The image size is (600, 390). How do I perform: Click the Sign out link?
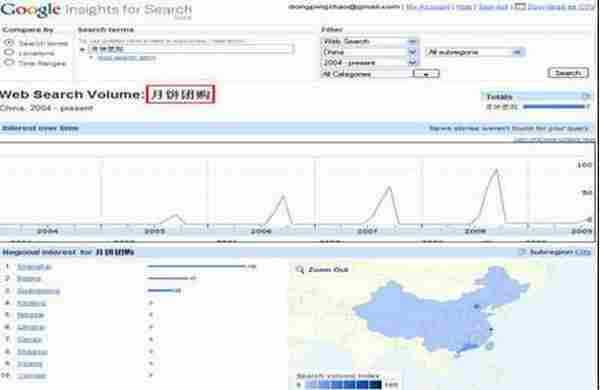(x=493, y=7)
